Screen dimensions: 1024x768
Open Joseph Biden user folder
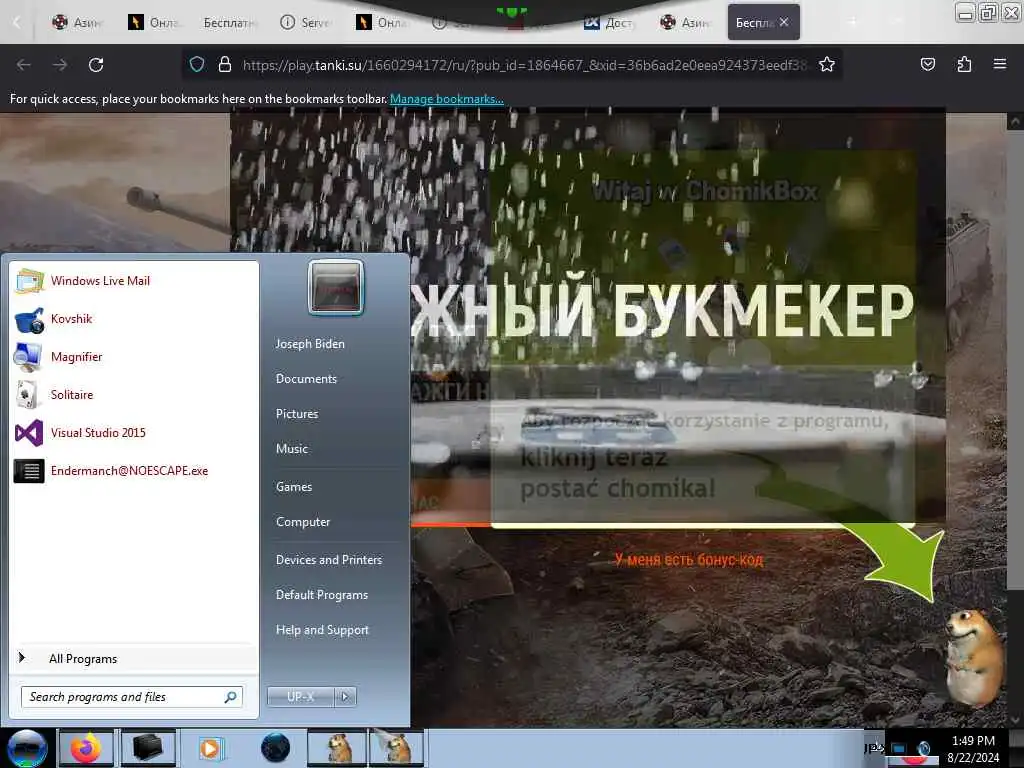pyautogui.click(x=310, y=344)
